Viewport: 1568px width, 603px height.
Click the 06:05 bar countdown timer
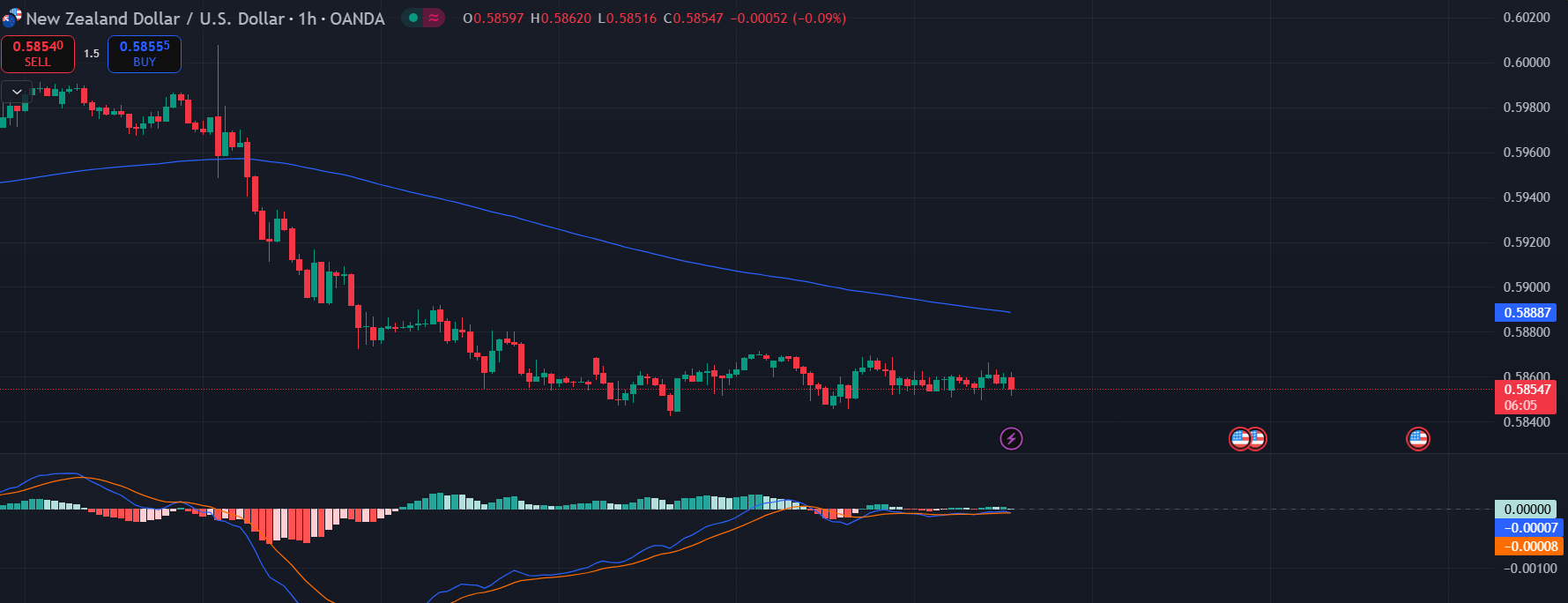click(1520, 406)
